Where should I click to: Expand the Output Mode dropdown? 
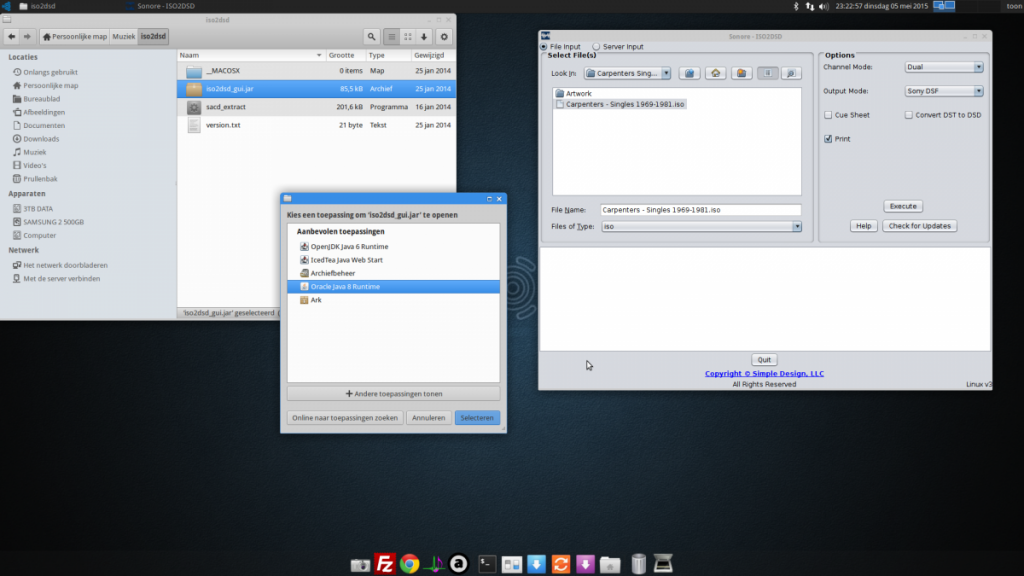[x=943, y=91]
